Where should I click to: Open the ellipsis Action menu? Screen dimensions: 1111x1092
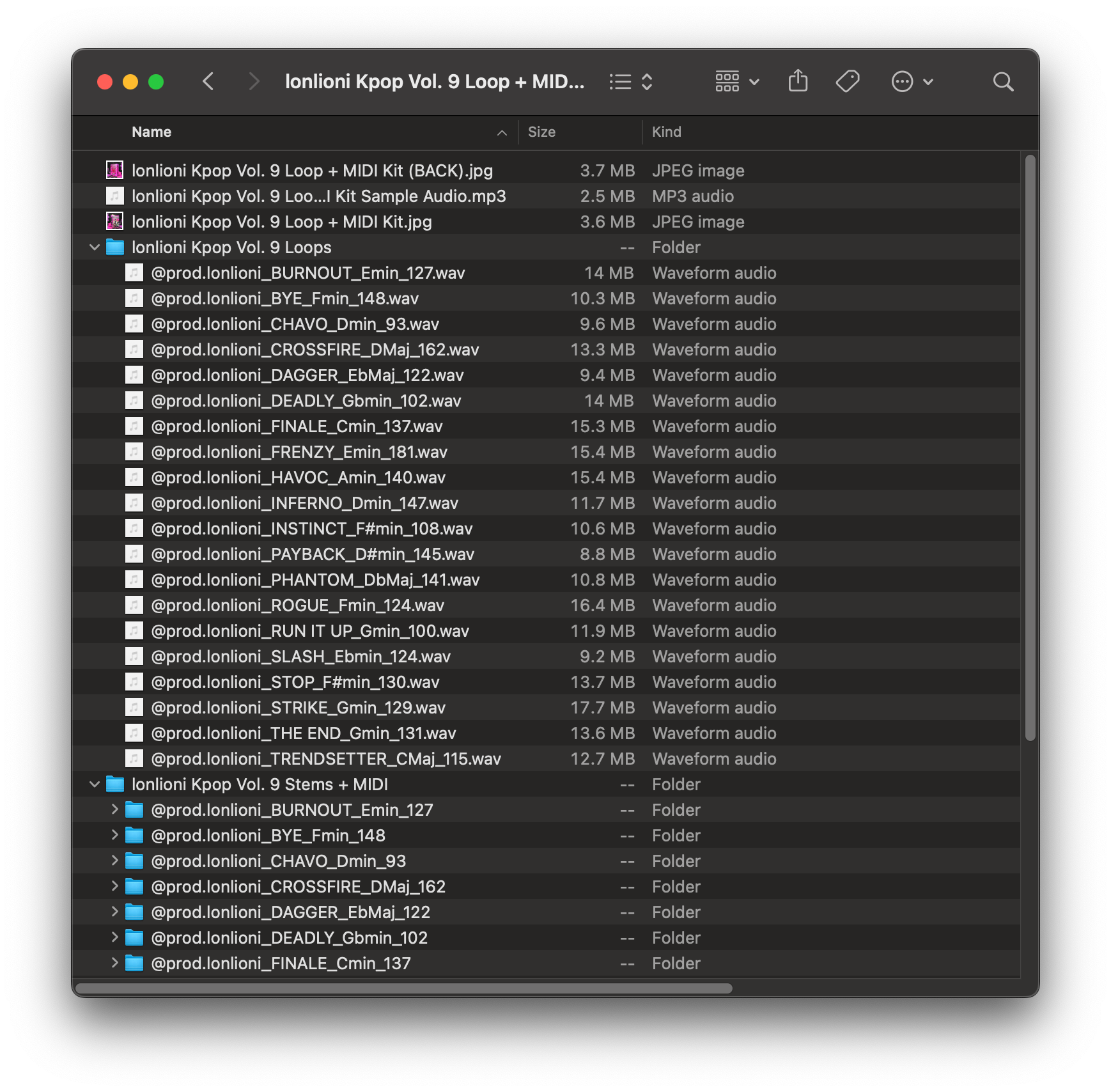click(x=912, y=81)
